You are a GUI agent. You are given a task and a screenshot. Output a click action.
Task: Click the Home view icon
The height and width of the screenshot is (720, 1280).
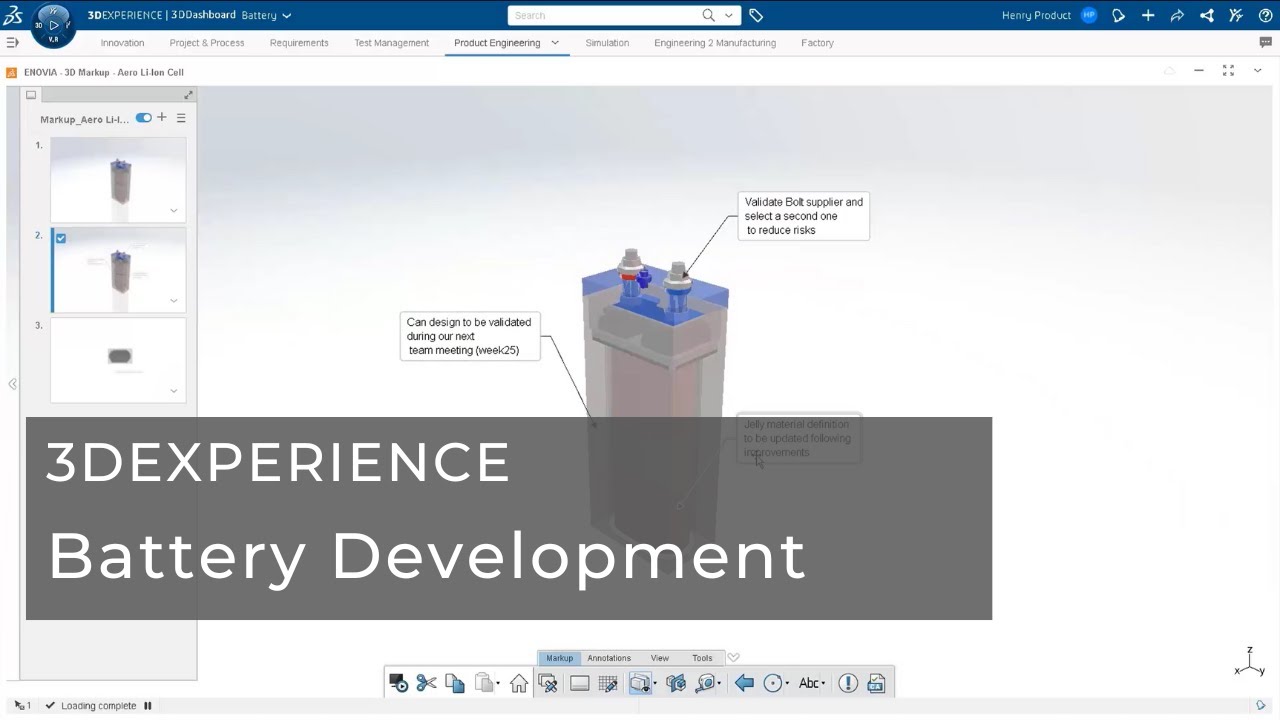tap(519, 683)
